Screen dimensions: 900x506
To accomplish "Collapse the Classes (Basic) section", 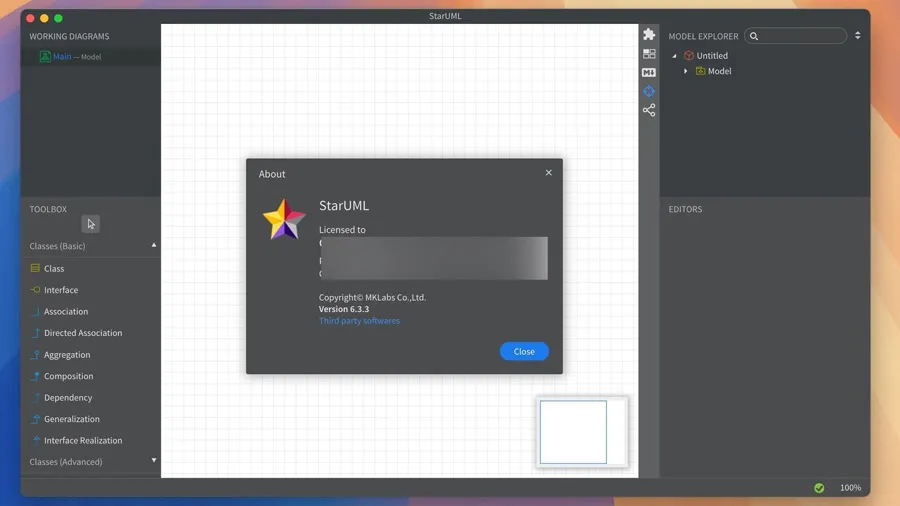I will (x=154, y=246).
